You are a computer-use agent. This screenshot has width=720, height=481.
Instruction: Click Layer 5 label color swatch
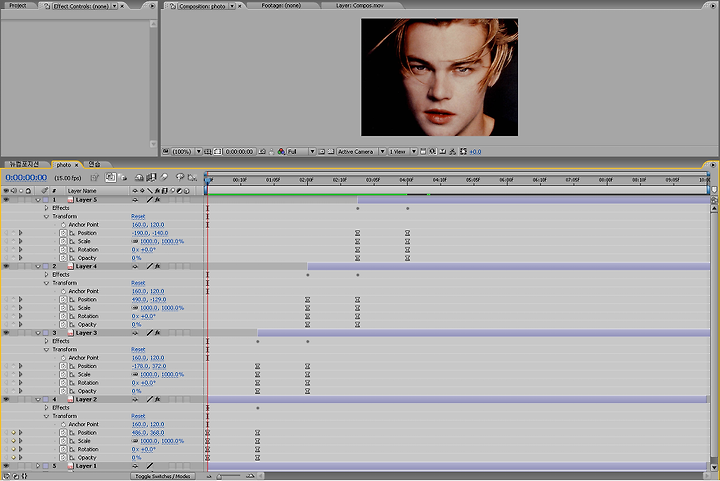(x=45, y=200)
